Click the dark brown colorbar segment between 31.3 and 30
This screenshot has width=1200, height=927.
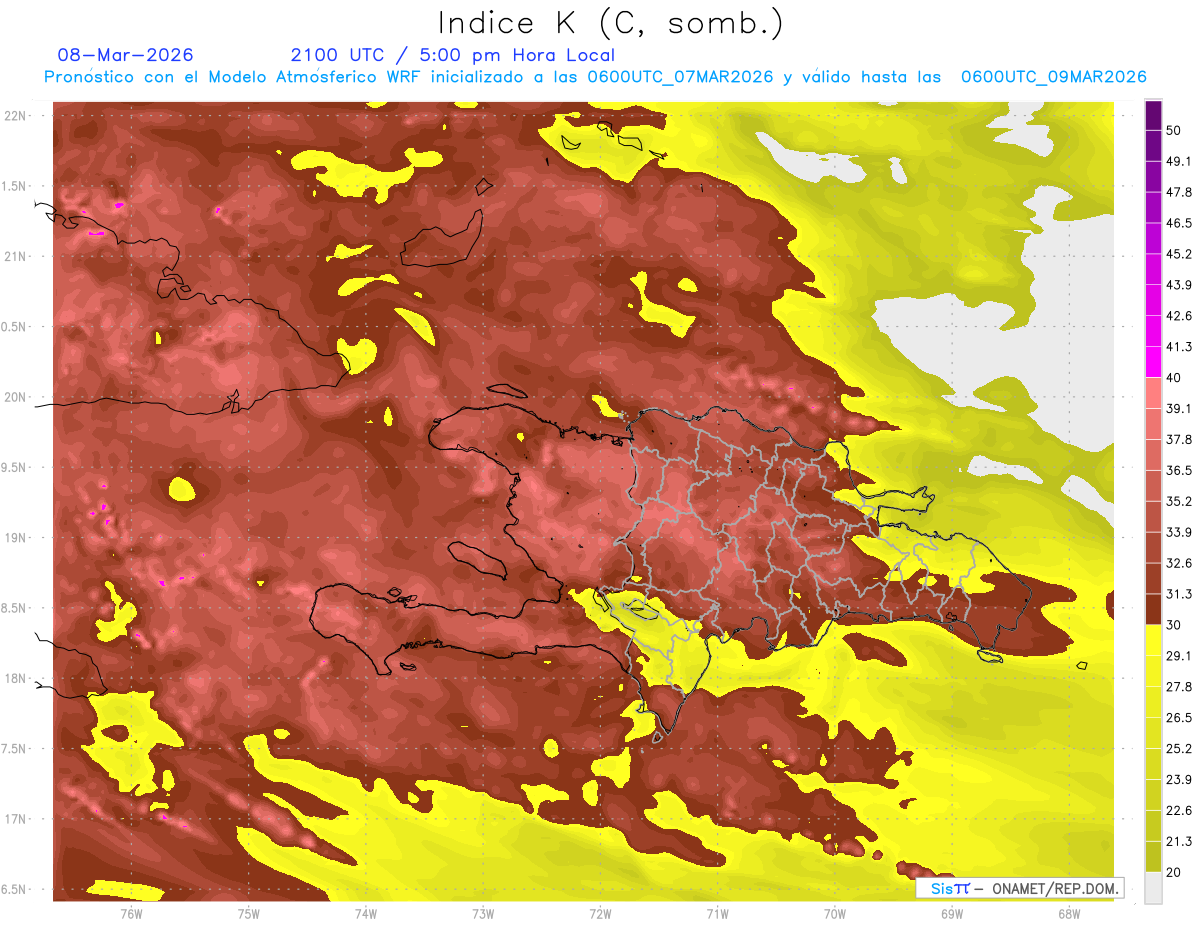pos(1153,610)
